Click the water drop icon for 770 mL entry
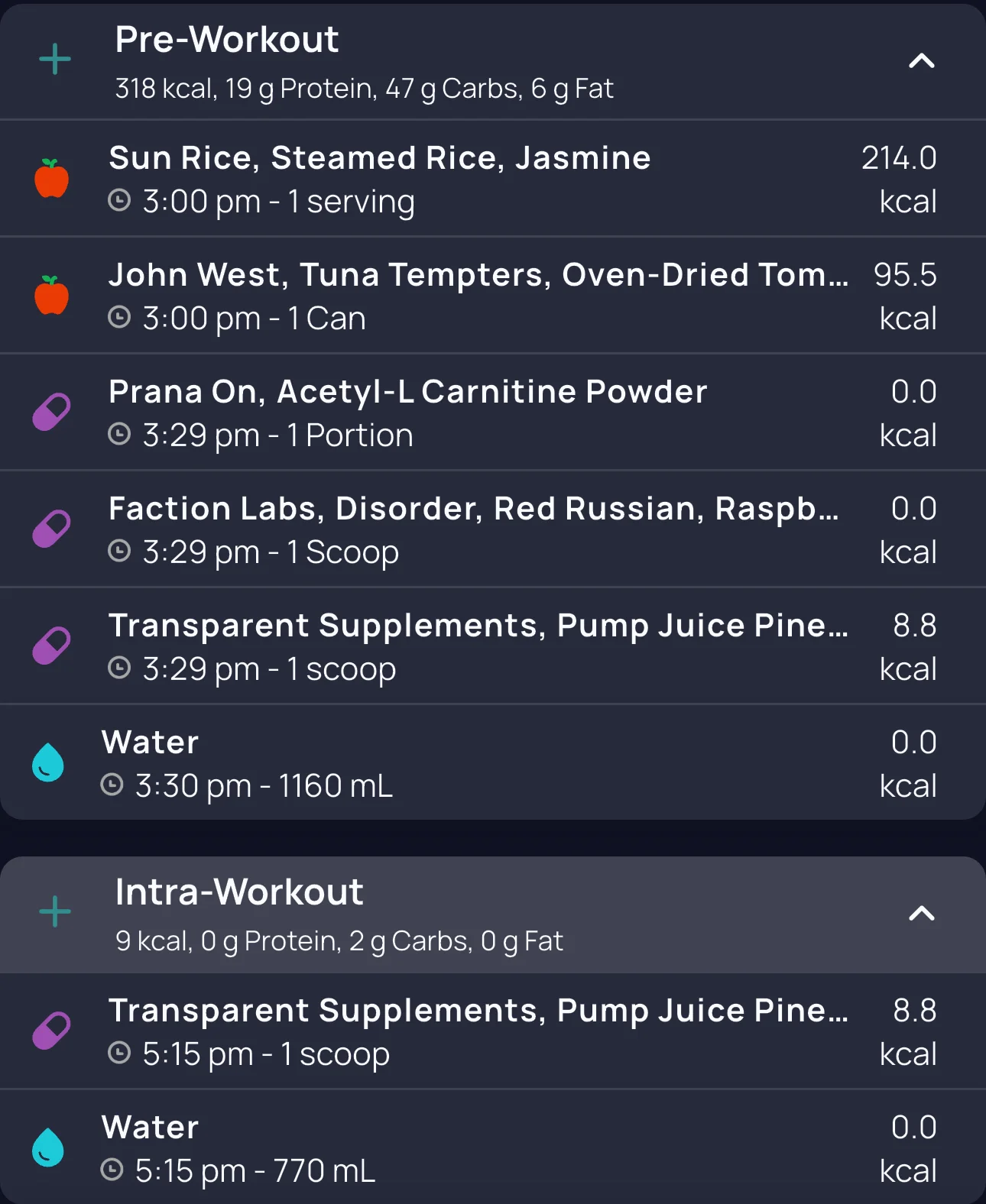The width and height of the screenshot is (986, 1204). [47, 1147]
